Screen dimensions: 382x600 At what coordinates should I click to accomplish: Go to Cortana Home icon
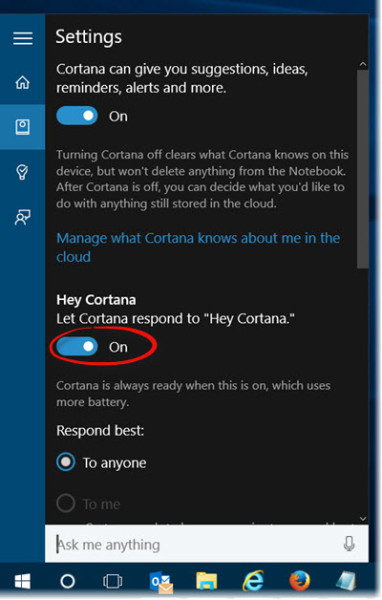(x=23, y=82)
